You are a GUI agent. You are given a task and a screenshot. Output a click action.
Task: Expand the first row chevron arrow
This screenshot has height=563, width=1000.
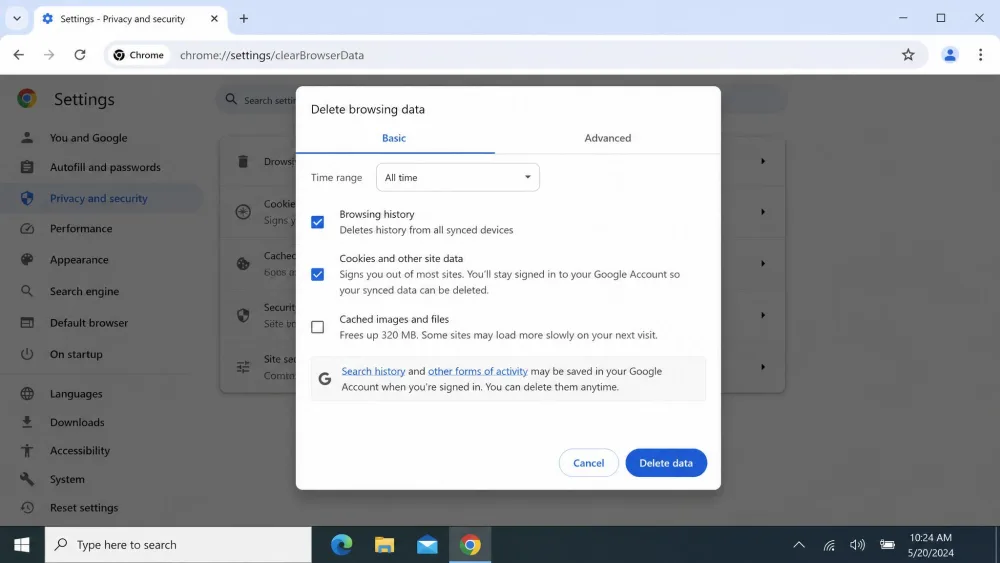click(x=763, y=161)
